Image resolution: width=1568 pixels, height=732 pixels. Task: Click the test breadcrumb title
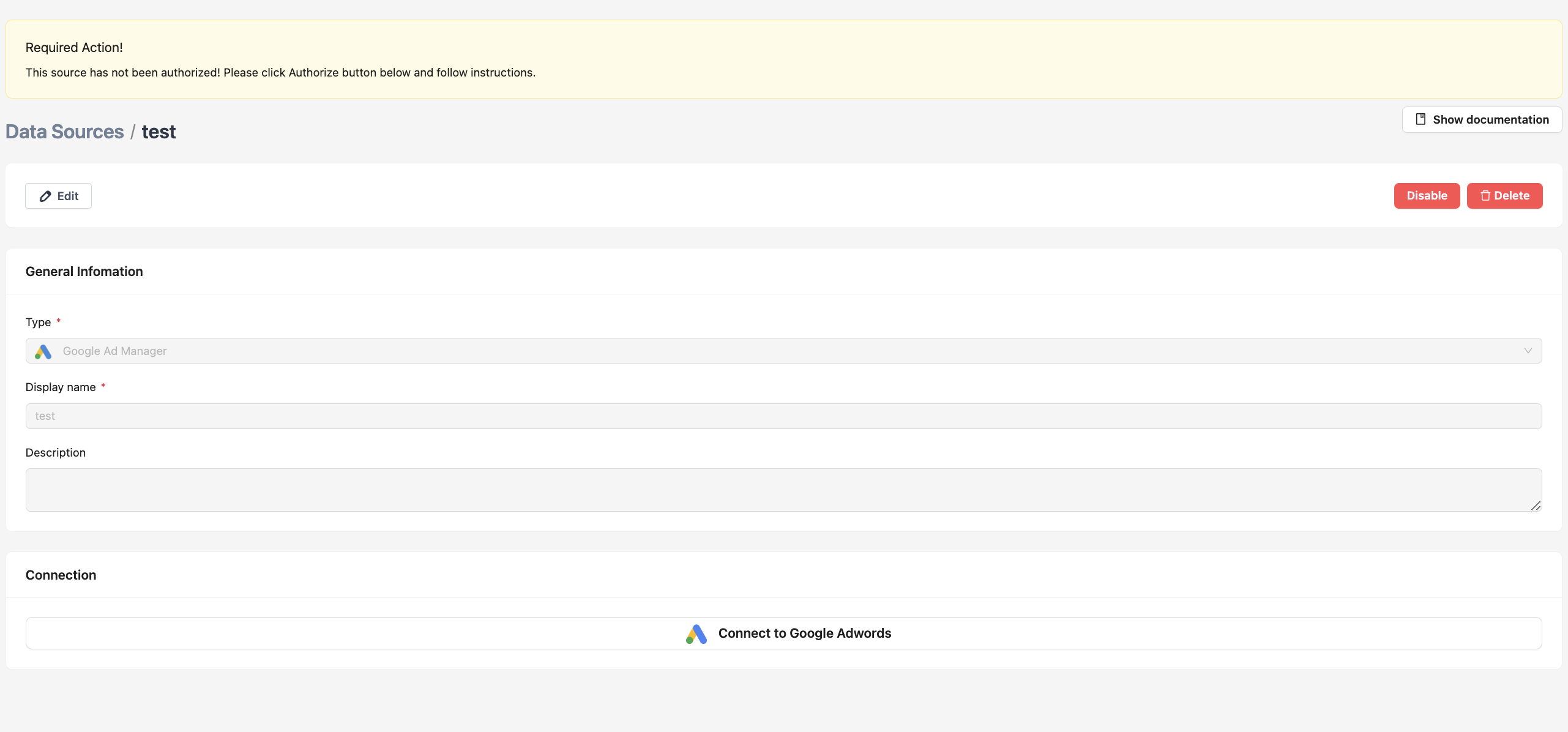coord(159,132)
